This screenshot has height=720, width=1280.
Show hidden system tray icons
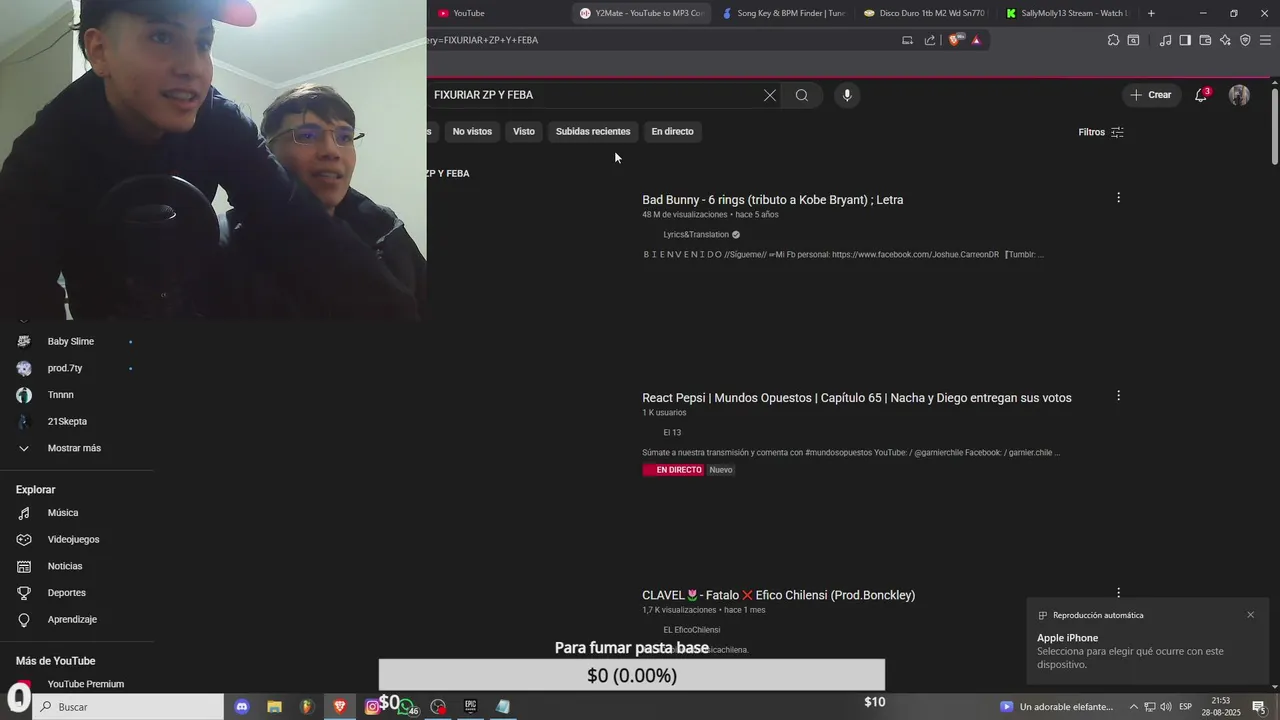pyautogui.click(x=1134, y=707)
